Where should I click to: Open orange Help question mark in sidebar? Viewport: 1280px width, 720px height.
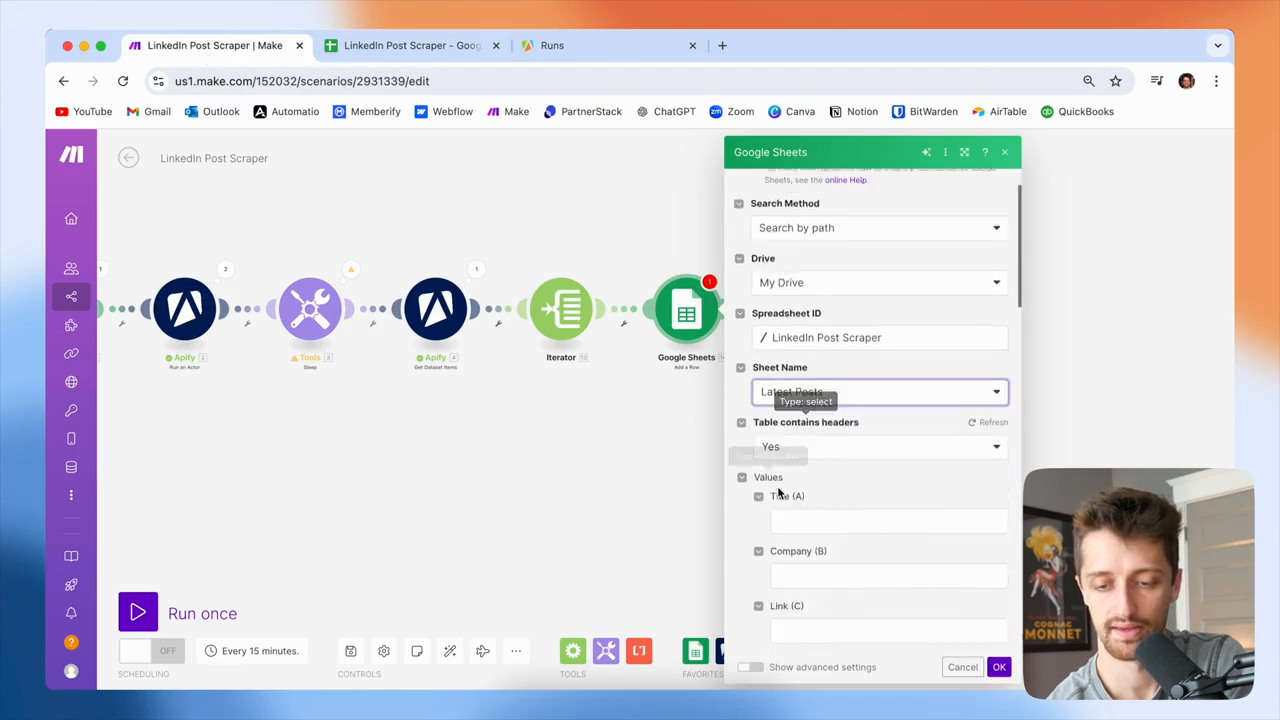tap(71, 642)
